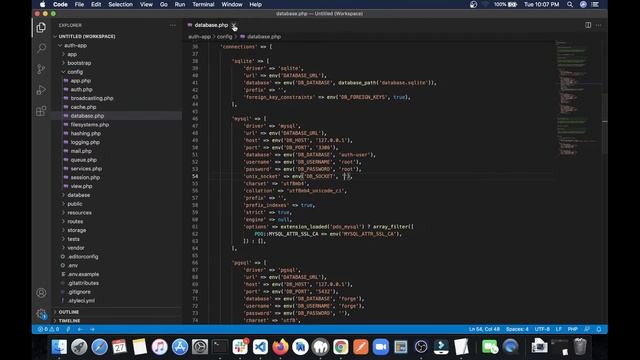
Task: Change line ending via LF status item
Action: click(558, 329)
